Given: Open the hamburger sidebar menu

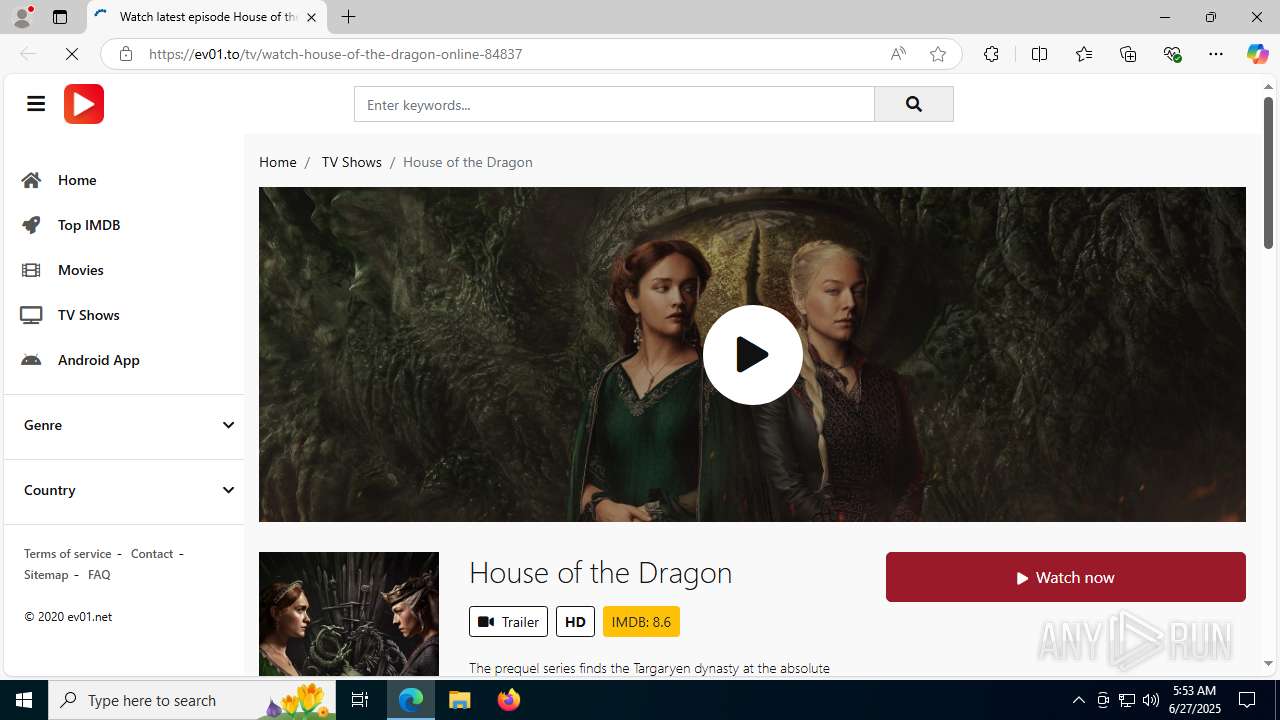Looking at the screenshot, I should click(x=36, y=104).
